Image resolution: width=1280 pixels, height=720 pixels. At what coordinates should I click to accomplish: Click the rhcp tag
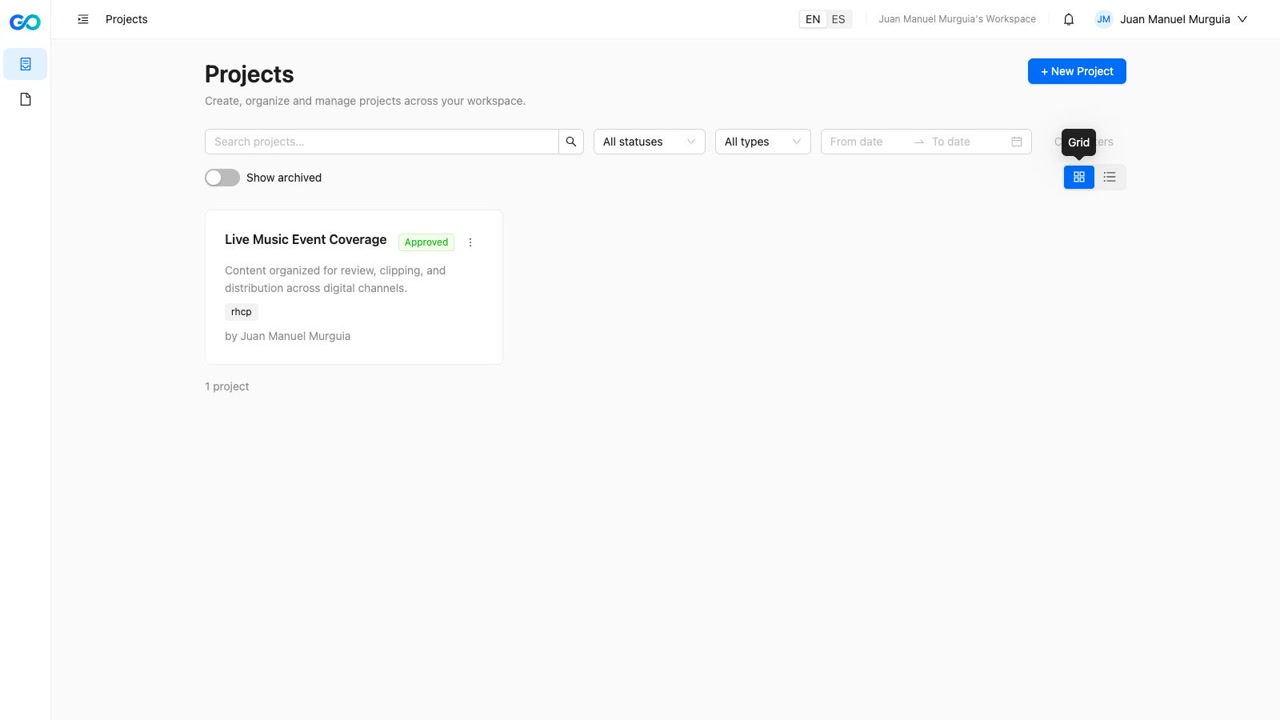tap(241, 312)
